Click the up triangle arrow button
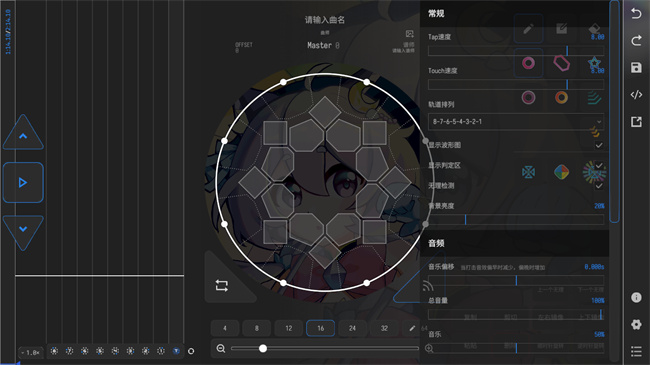 (x=23, y=132)
